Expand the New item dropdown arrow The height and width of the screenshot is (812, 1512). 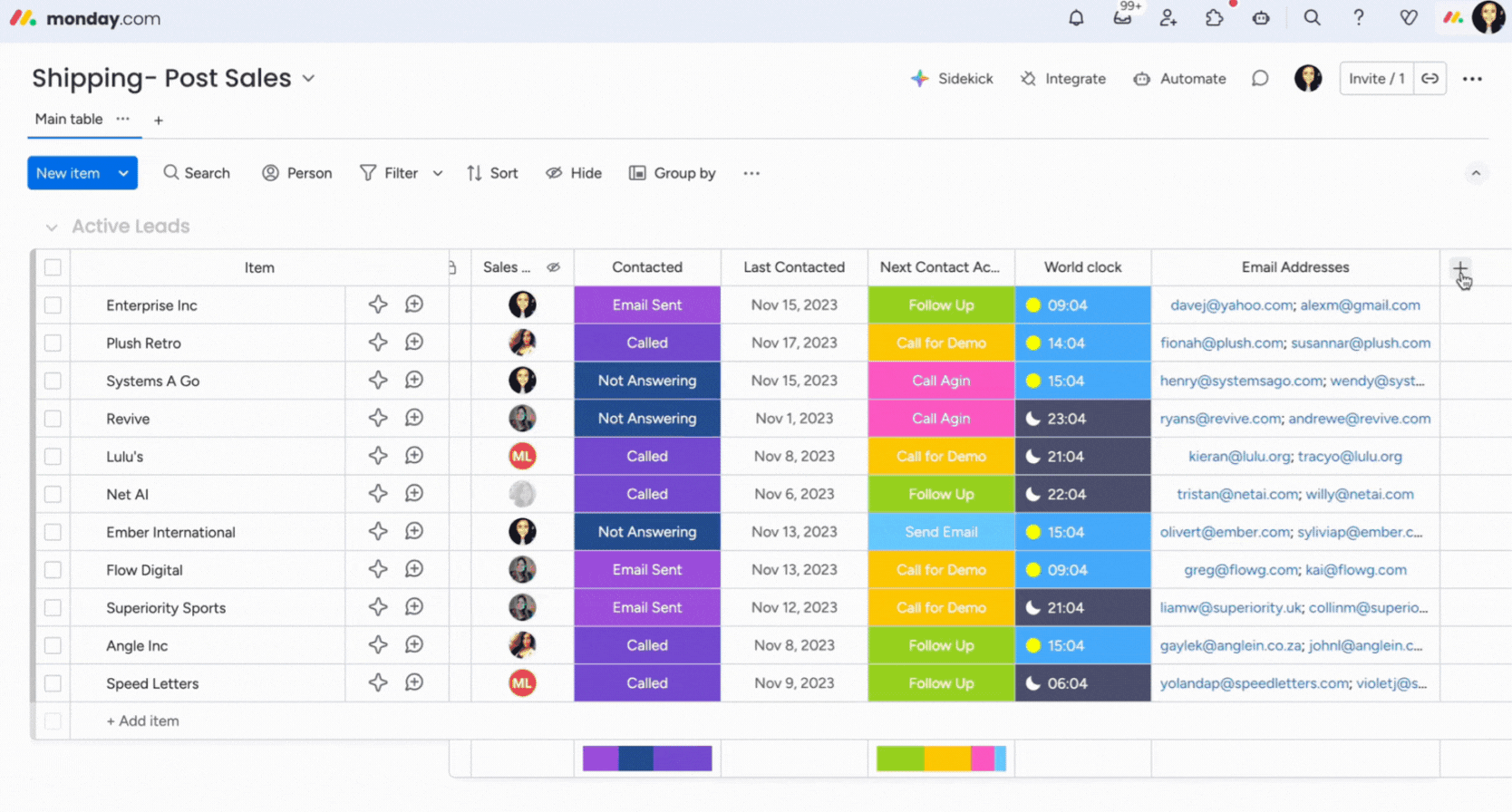pos(123,173)
